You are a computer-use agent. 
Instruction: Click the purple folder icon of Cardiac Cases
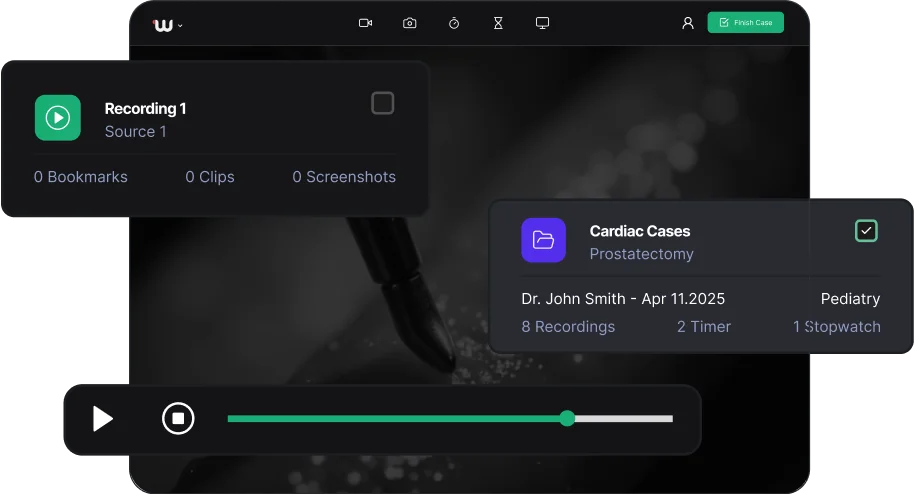543,240
